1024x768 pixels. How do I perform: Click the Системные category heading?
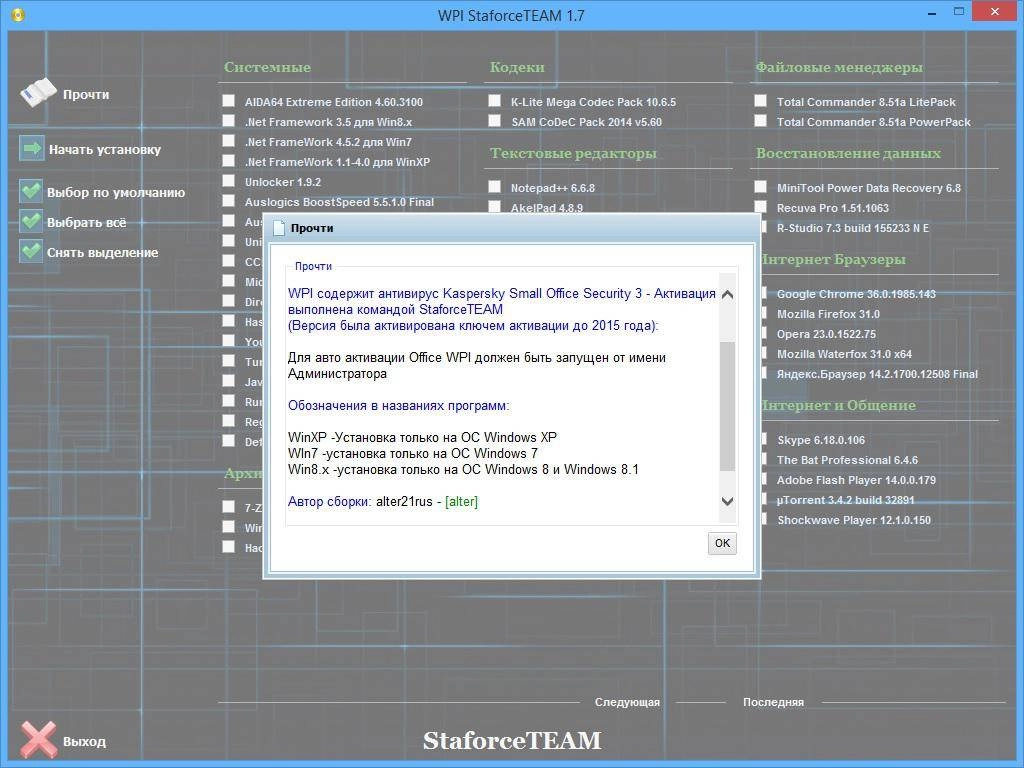[x=267, y=67]
